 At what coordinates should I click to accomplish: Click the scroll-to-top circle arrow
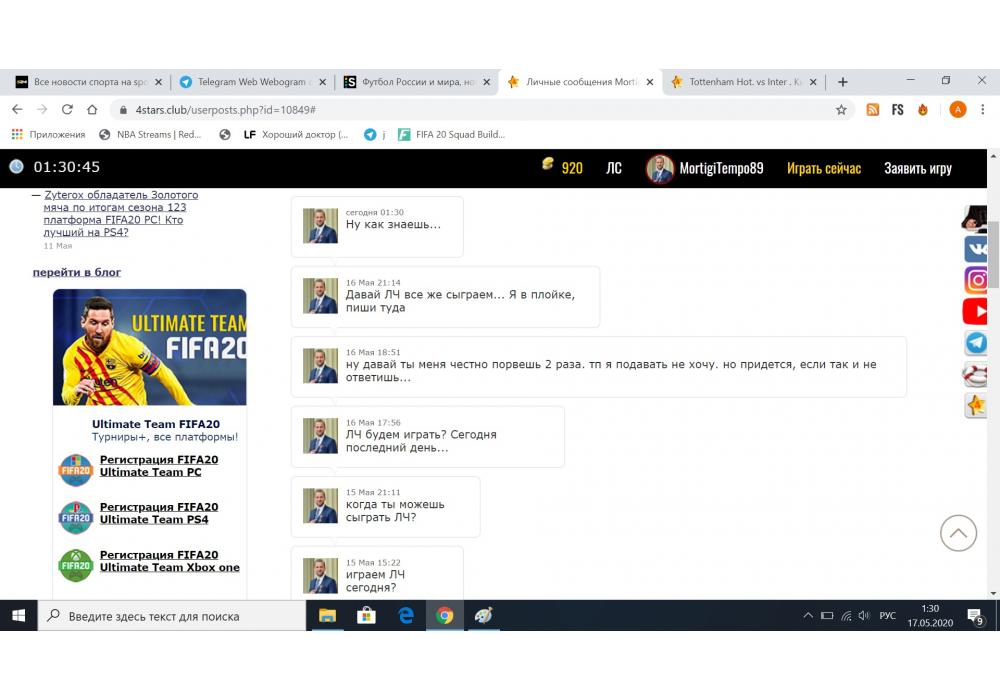pos(958,533)
